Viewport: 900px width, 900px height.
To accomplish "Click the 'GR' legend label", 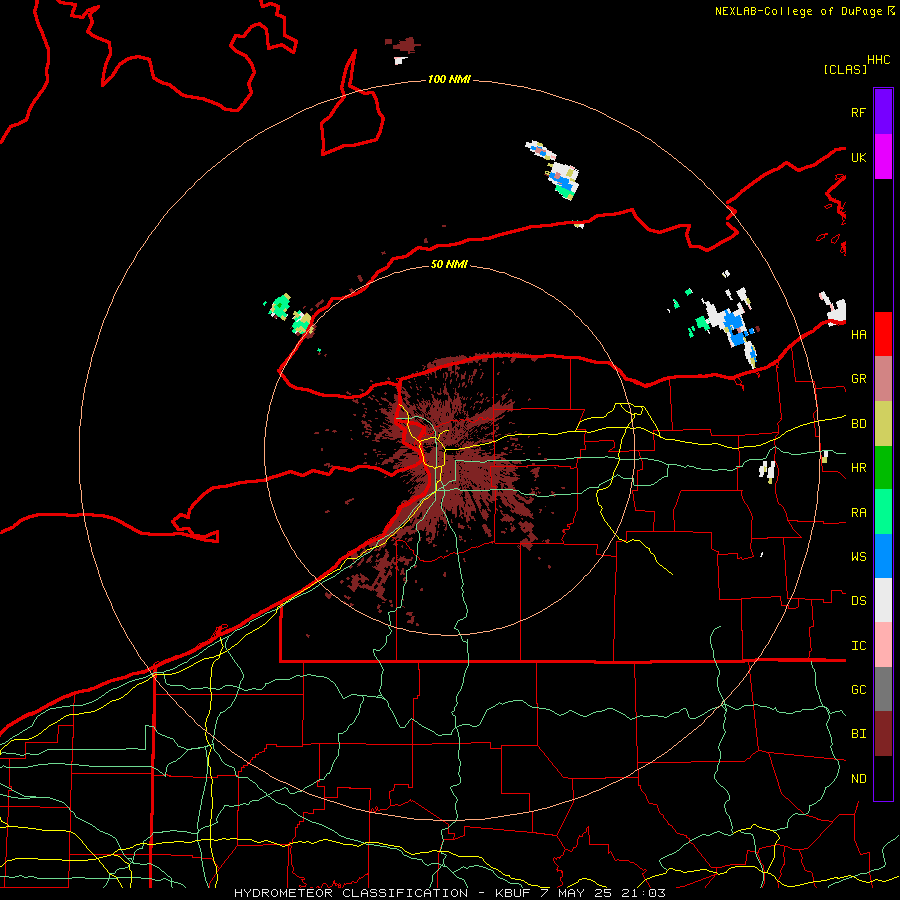I will click(x=858, y=379).
